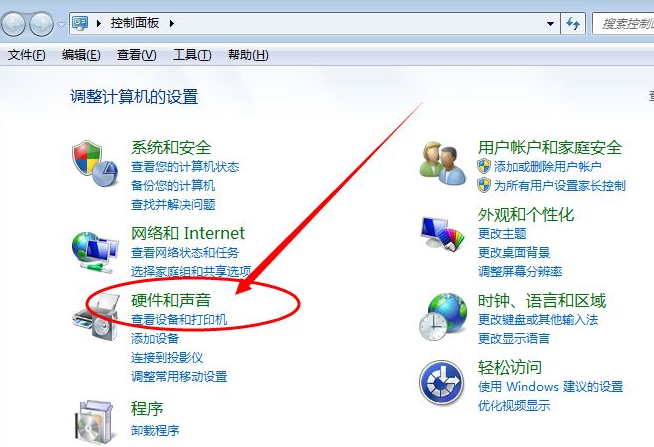This screenshot has width=654, height=447.
Task: Open the 调整屏幕分辨率 link
Action: click(x=520, y=271)
